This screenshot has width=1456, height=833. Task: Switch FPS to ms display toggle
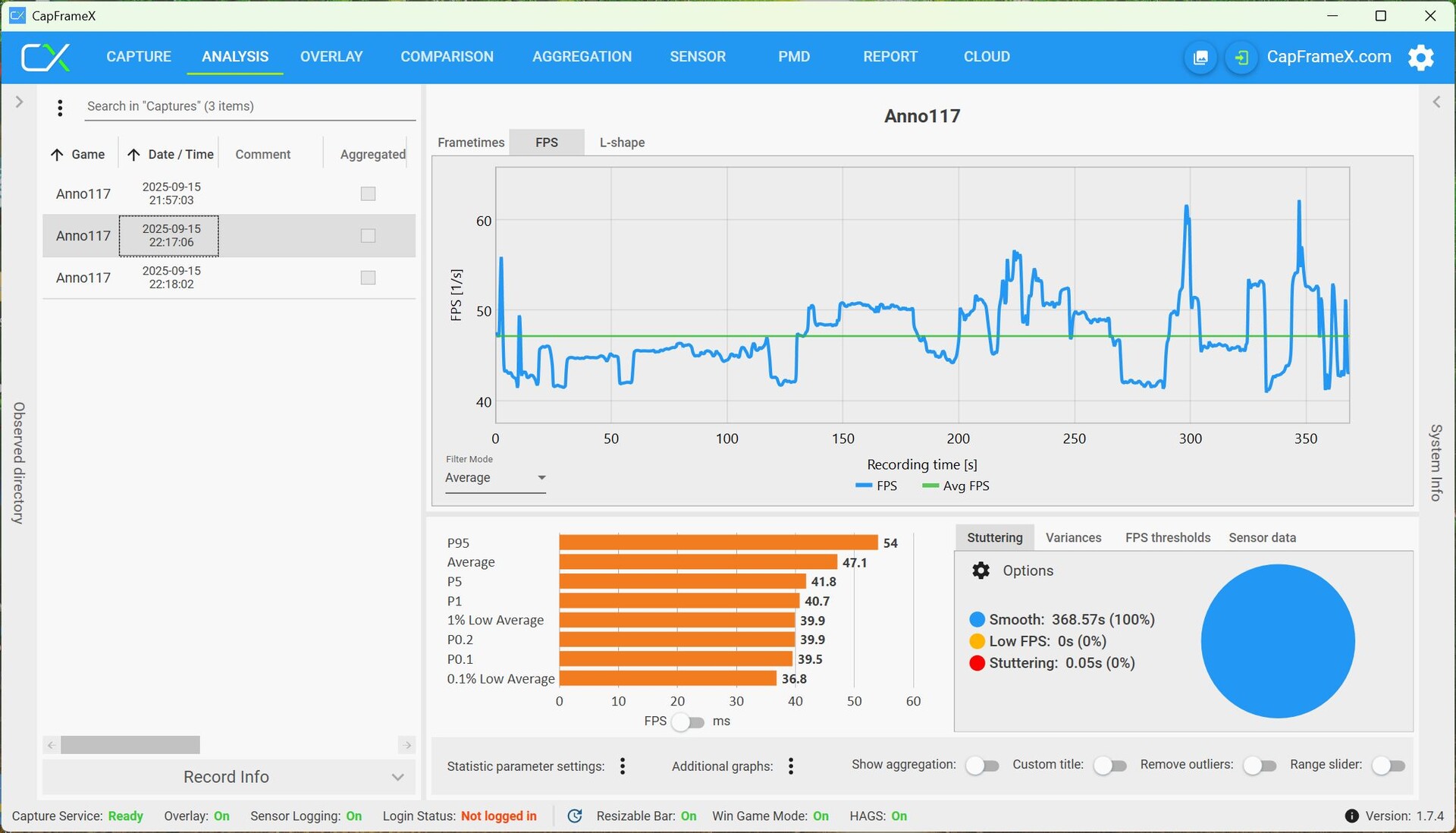tap(687, 721)
